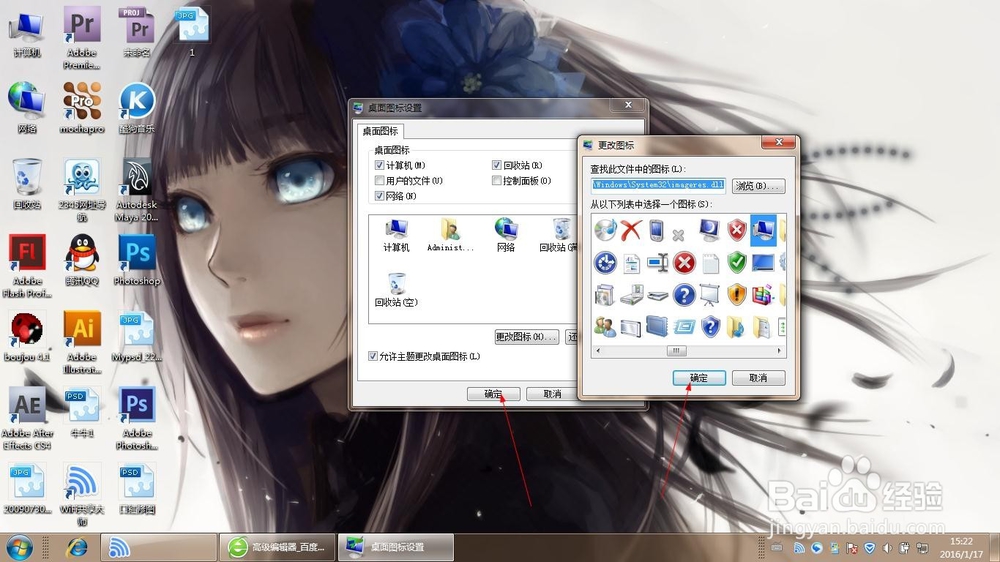This screenshot has height=562, width=1000.
Task: Open the boujou 4.1 ladybug shortcut
Action: tap(27, 336)
